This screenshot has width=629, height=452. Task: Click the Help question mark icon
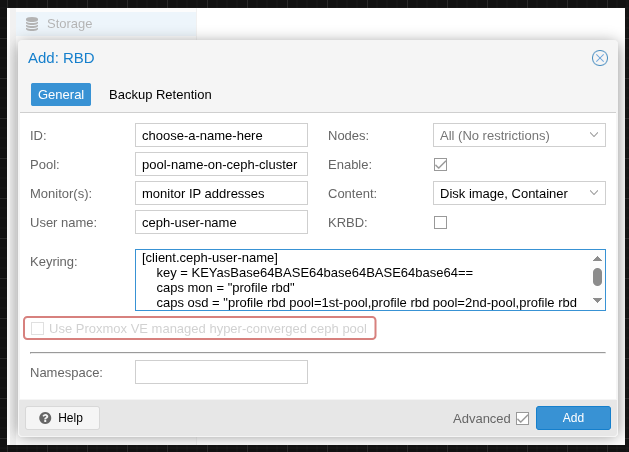click(45, 418)
